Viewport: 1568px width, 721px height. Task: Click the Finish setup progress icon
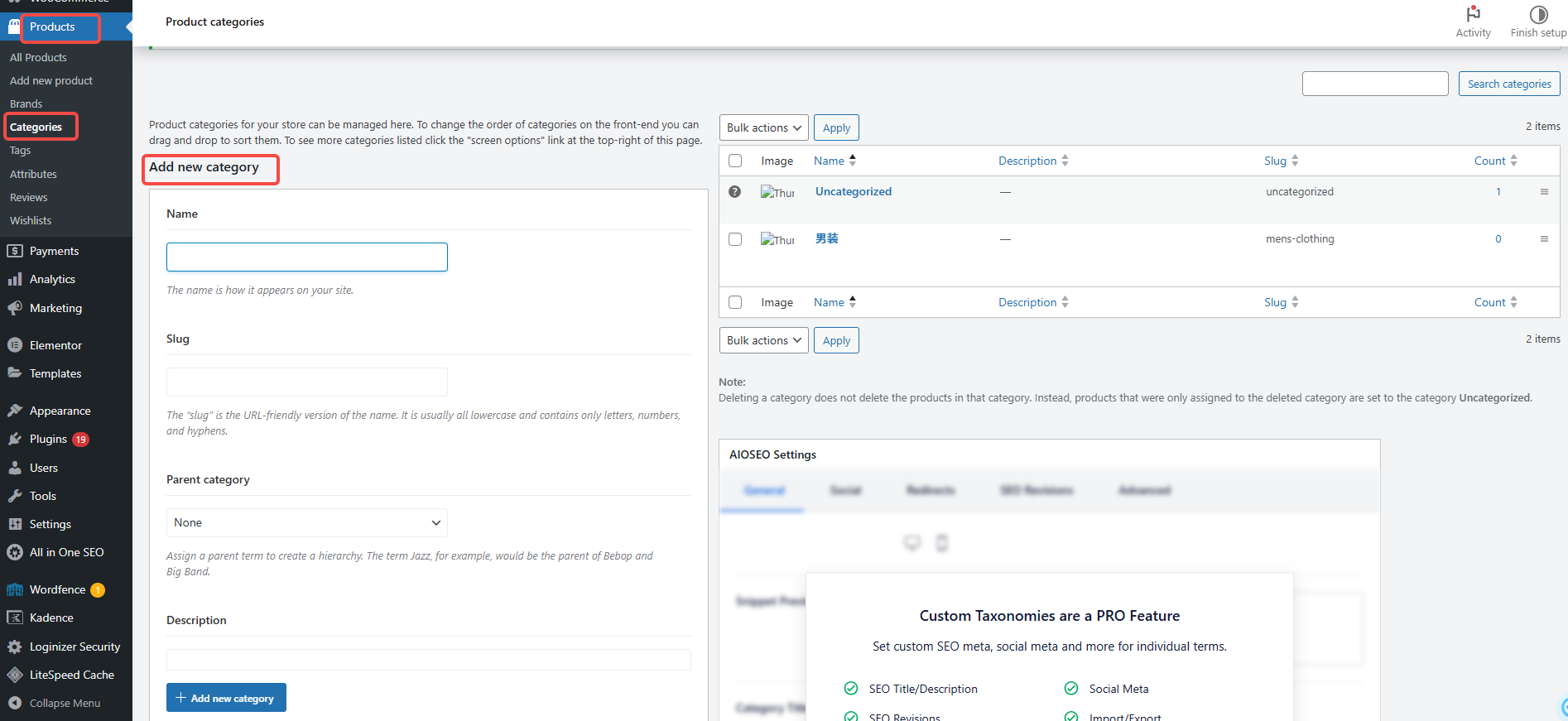pyautogui.click(x=1537, y=14)
